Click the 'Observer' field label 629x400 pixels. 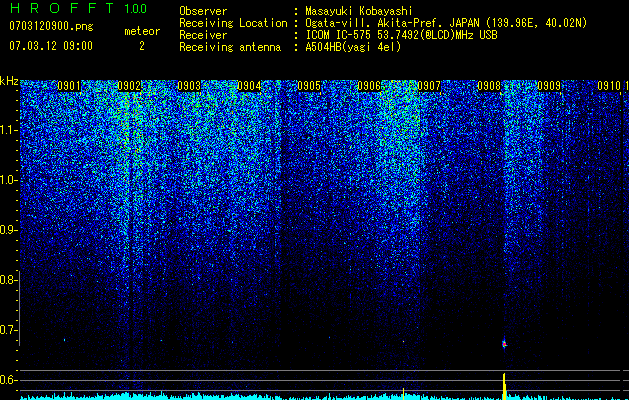click(x=203, y=11)
